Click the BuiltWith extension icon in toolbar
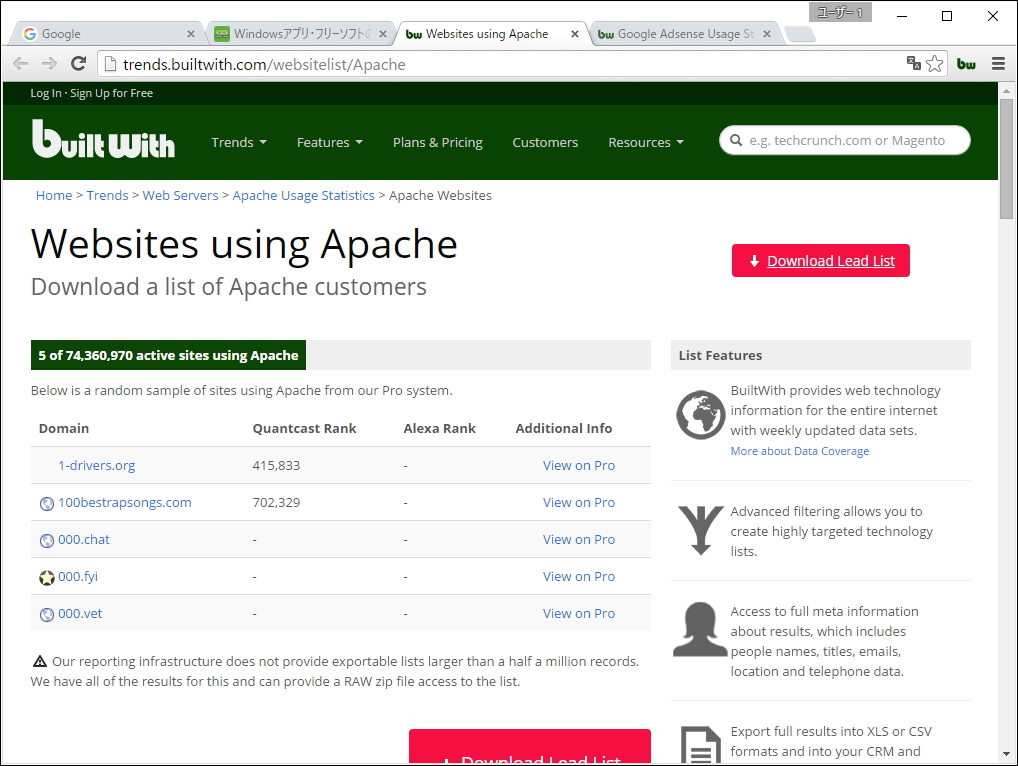Viewport: 1018px width, 766px height. pos(966,64)
